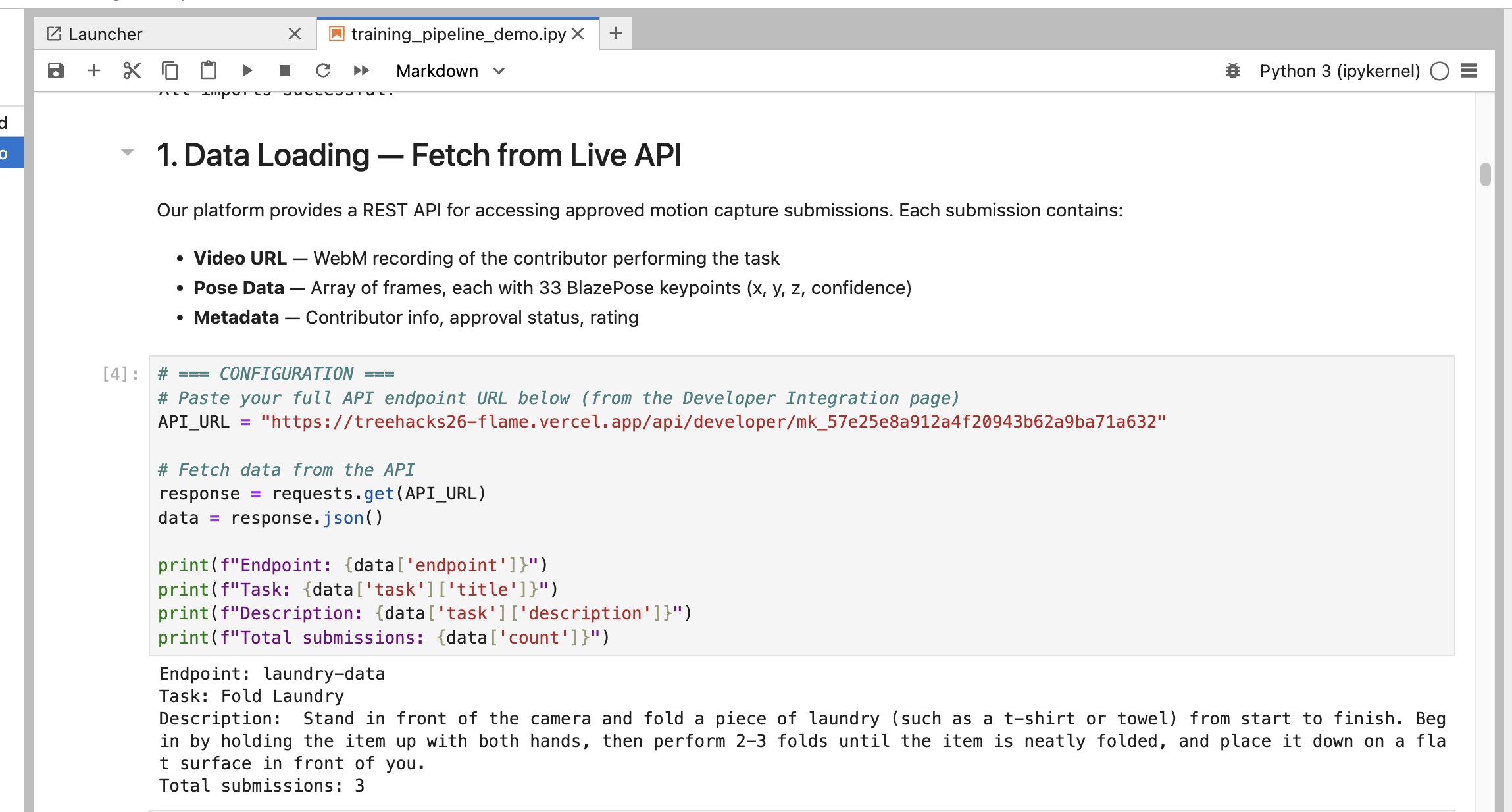Open a new launcher tab
The width and height of the screenshot is (1512, 812).
coord(616,33)
